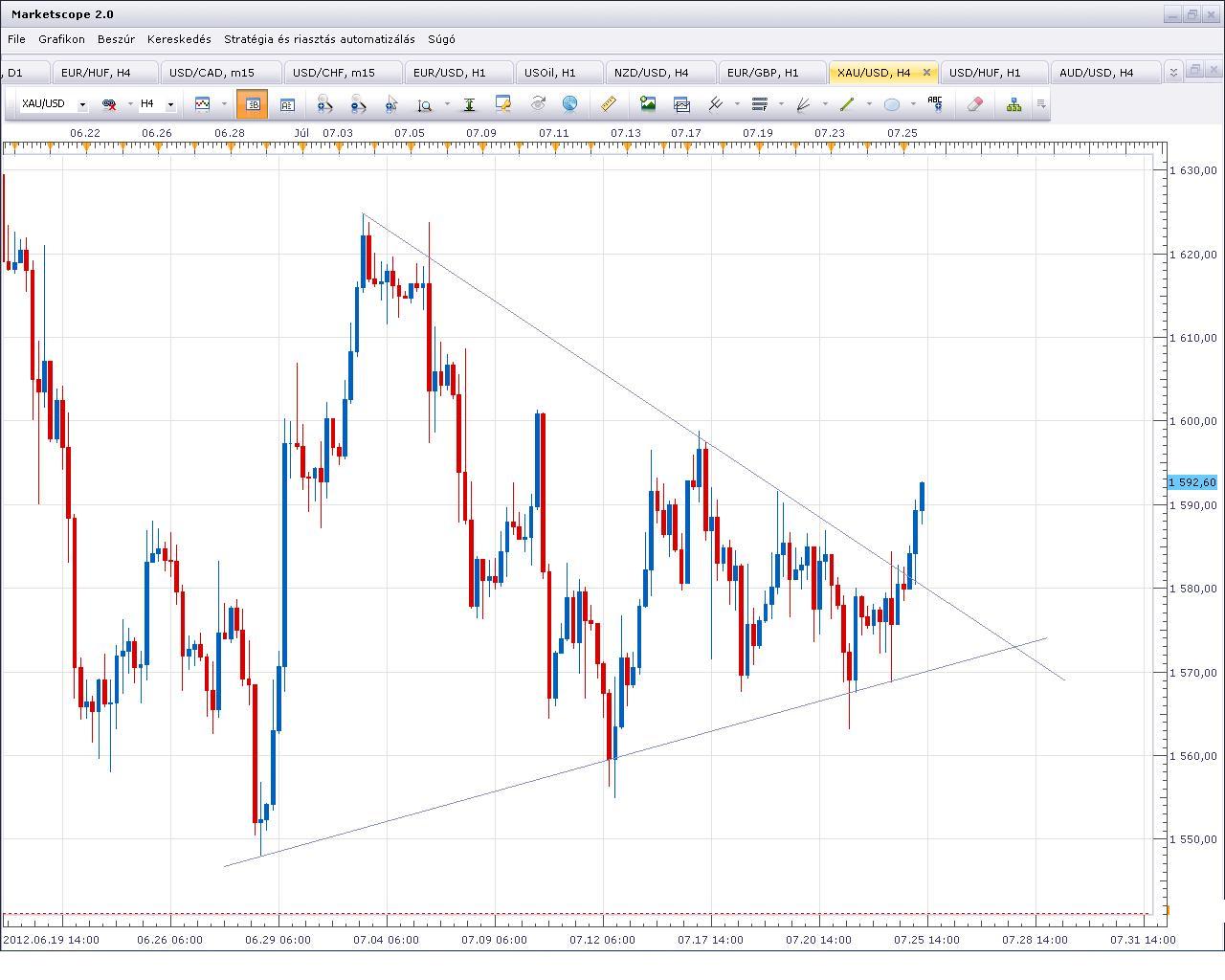The width and height of the screenshot is (1225, 980).
Task: Expand the line tool dropdown arrow
Action: 869,103
